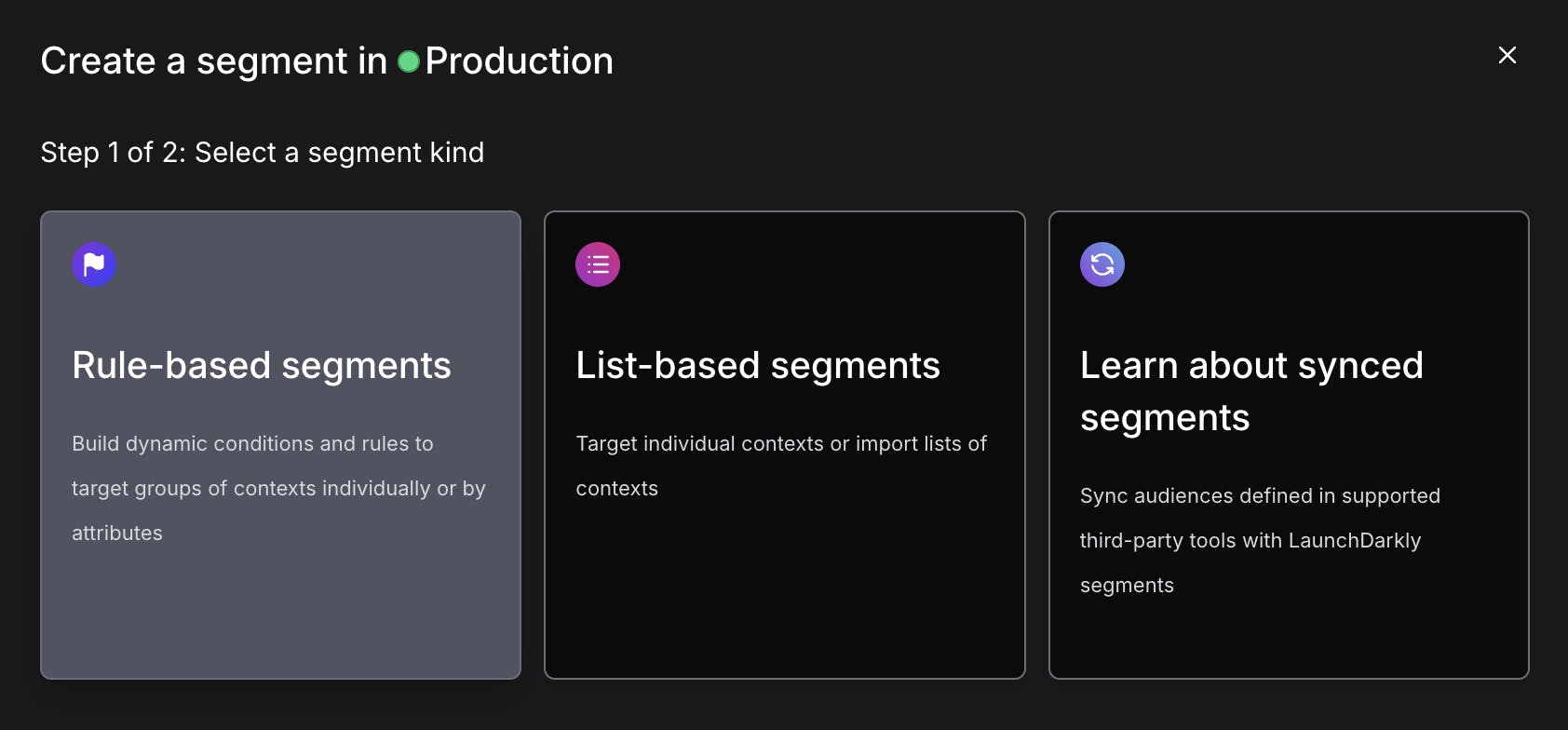
Task: Click the flag icon in Rule-based segments
Action: 94,264
